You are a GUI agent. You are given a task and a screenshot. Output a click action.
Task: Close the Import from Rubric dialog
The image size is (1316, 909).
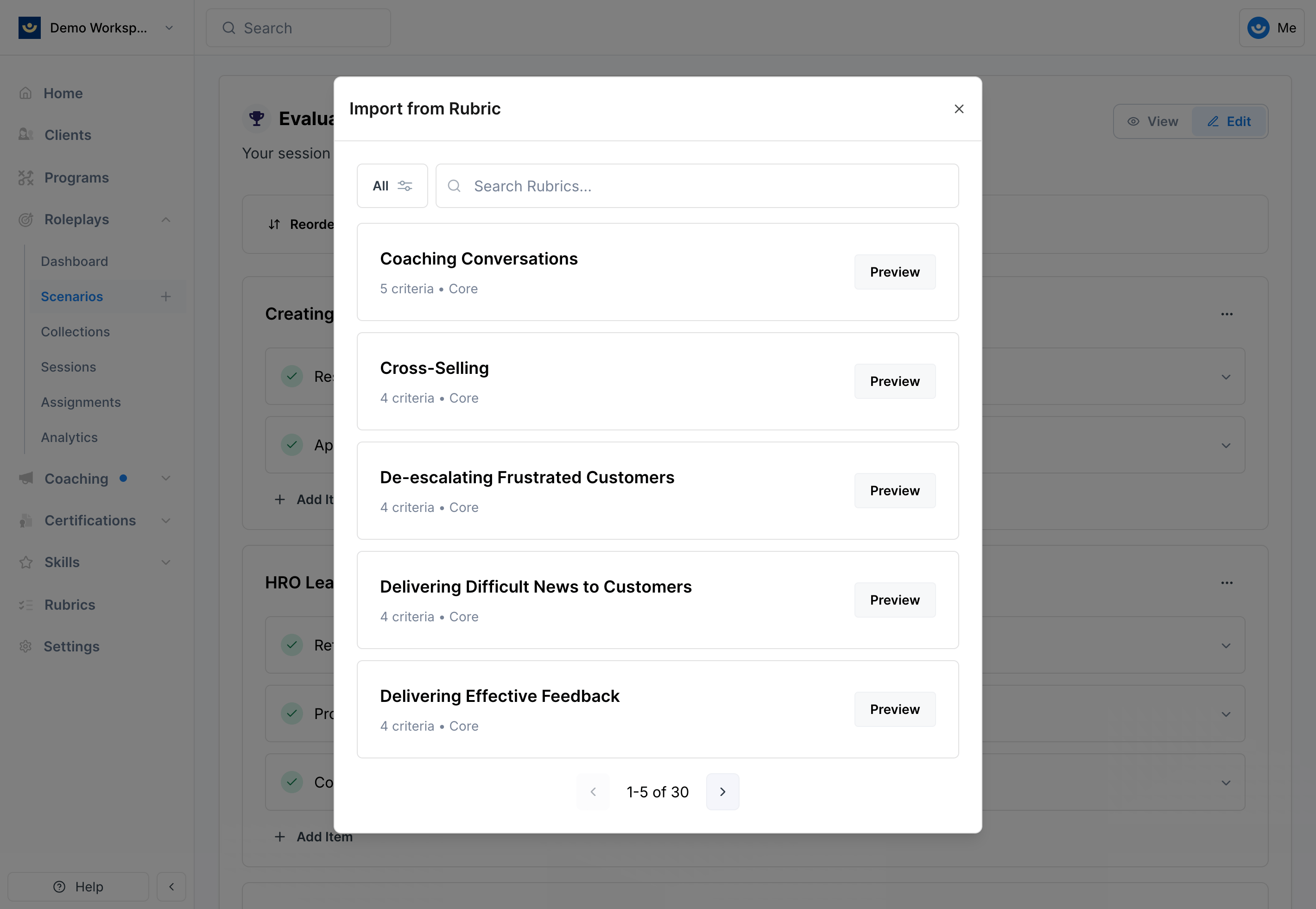(x=959, y=109)
